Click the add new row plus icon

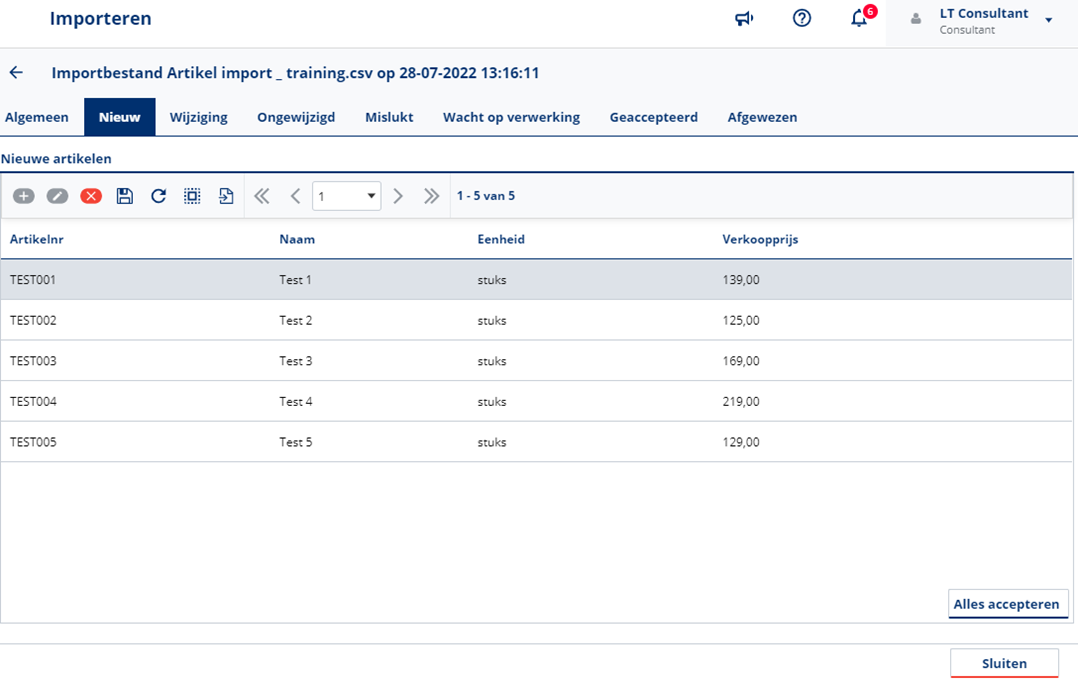pyautogui.click(x=23, y=196)
